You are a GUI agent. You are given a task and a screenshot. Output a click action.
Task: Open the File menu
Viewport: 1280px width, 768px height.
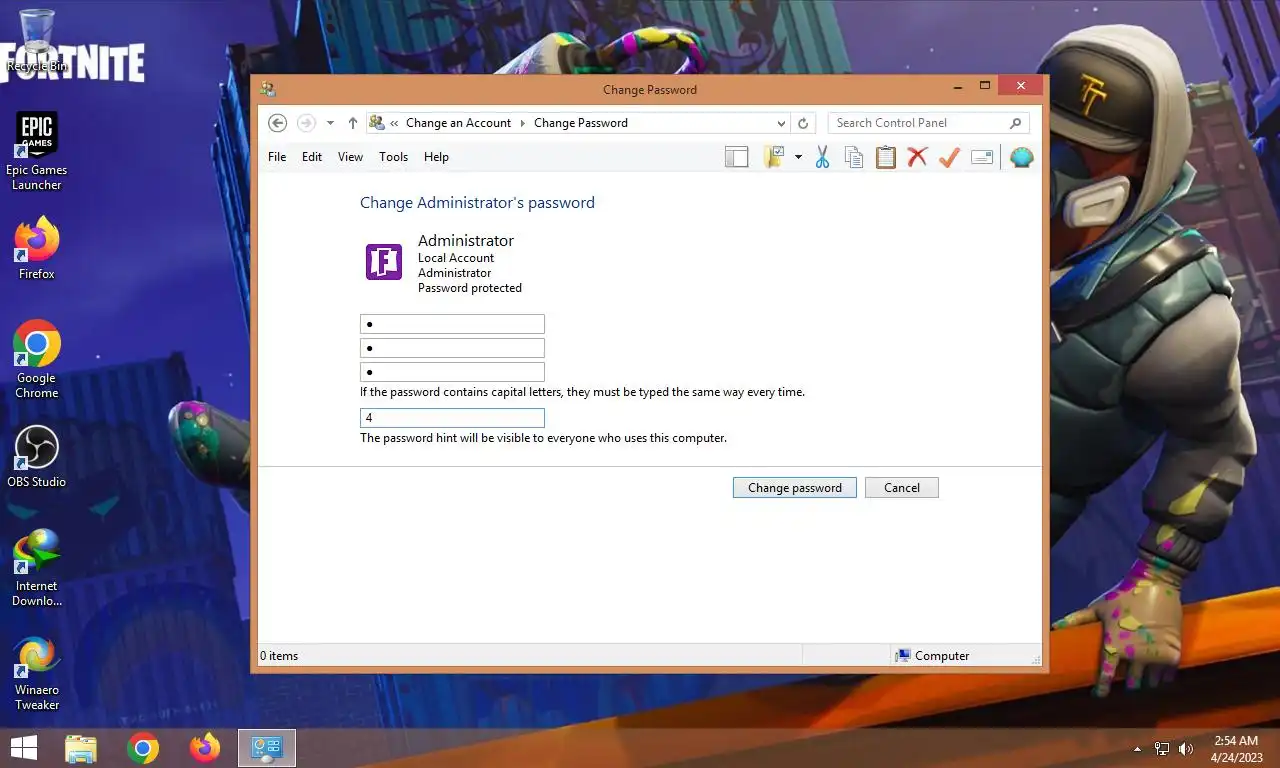click(277, 157)
